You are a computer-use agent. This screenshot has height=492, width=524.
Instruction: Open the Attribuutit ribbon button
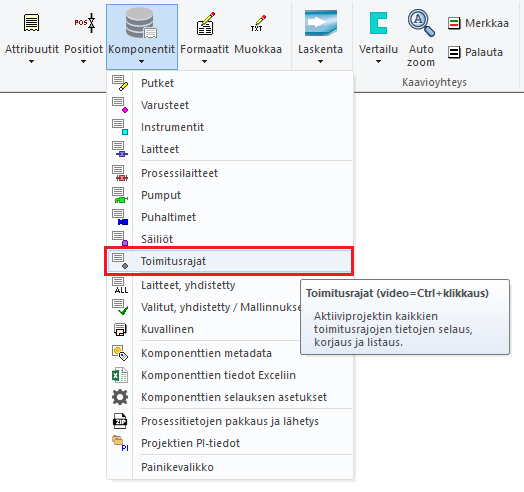point(31,36)
